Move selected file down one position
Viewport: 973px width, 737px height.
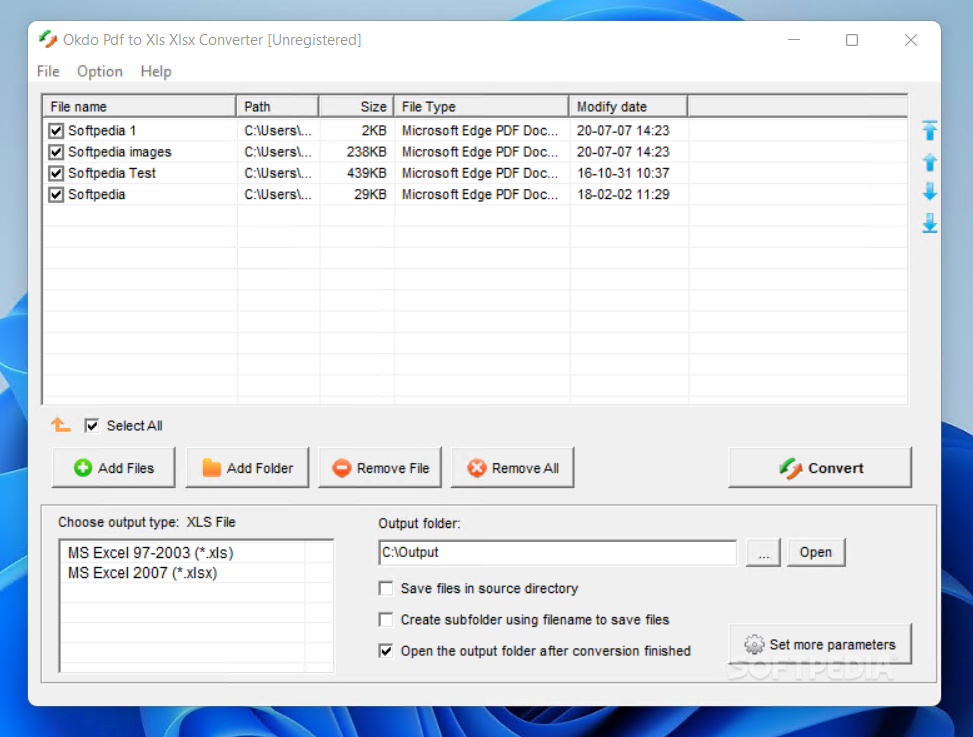929,192
